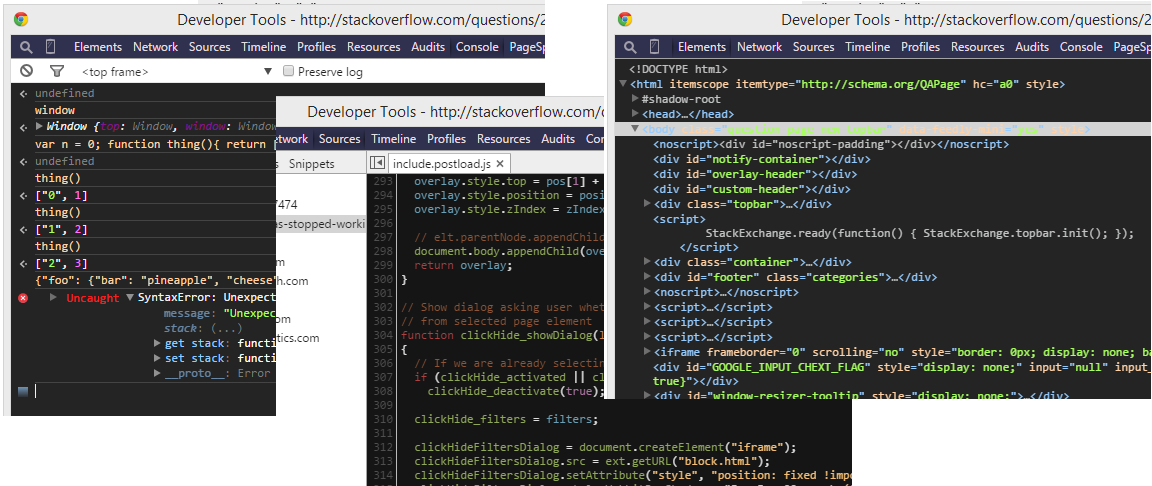Clear the console with the ban icon
The width and height of the screenshot is (1152, 486).
pyautogui.click(x=26, y=71)
